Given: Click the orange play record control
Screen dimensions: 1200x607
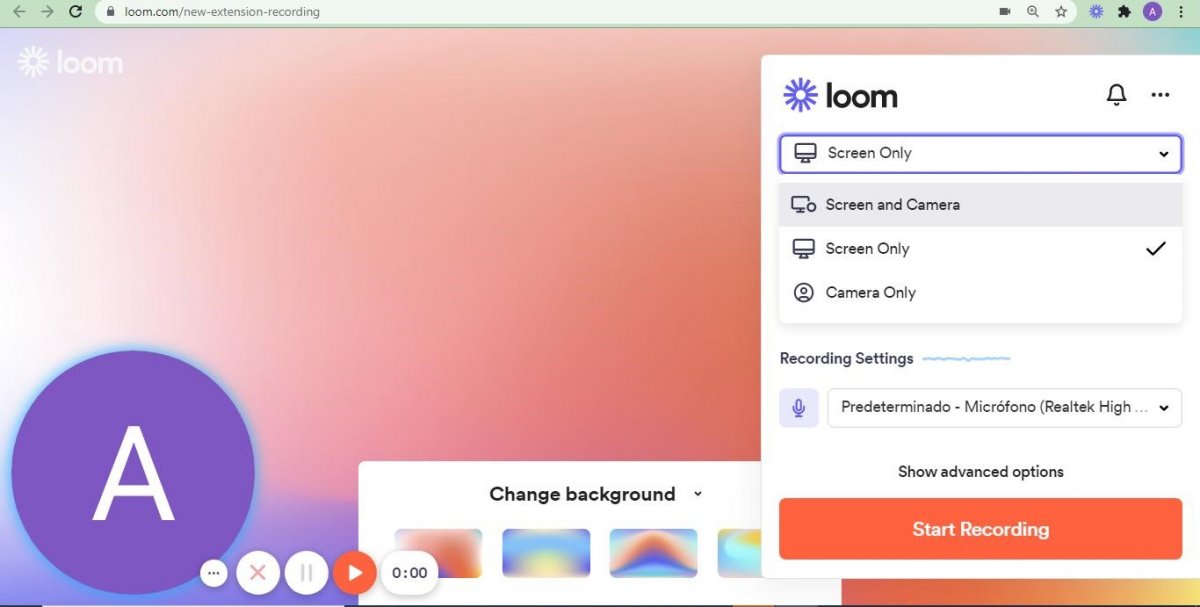Looking at the screenshot, I should click(x=354, y=573).
